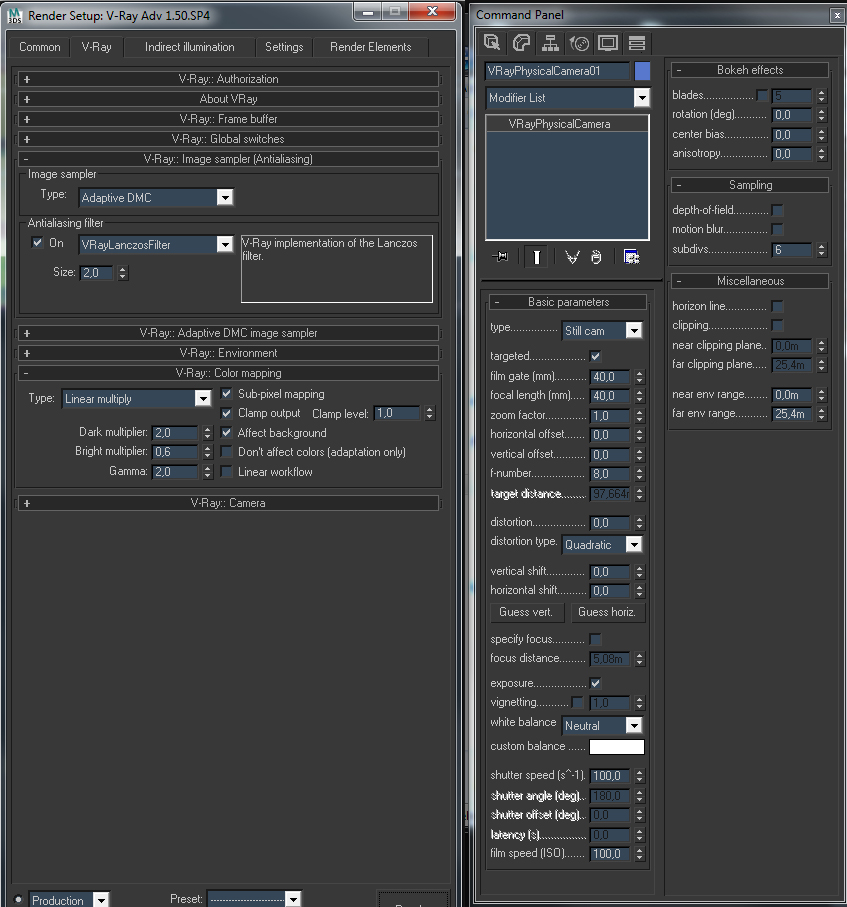This screenshot has width=847, height=907.
Task: Open the Modify tab in Command Panel
Action: 521,43
